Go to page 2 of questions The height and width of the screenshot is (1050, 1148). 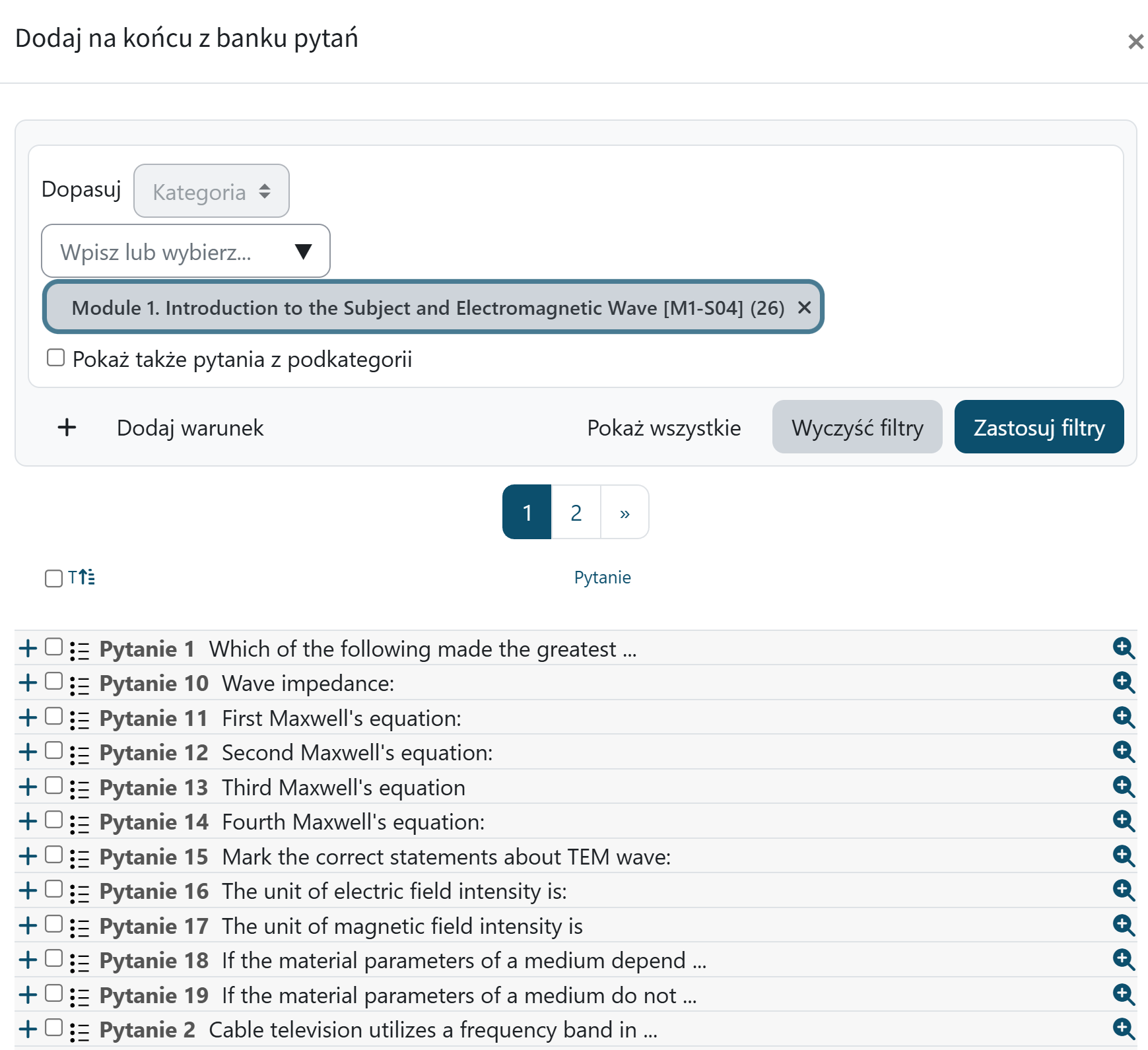(576, 513)
